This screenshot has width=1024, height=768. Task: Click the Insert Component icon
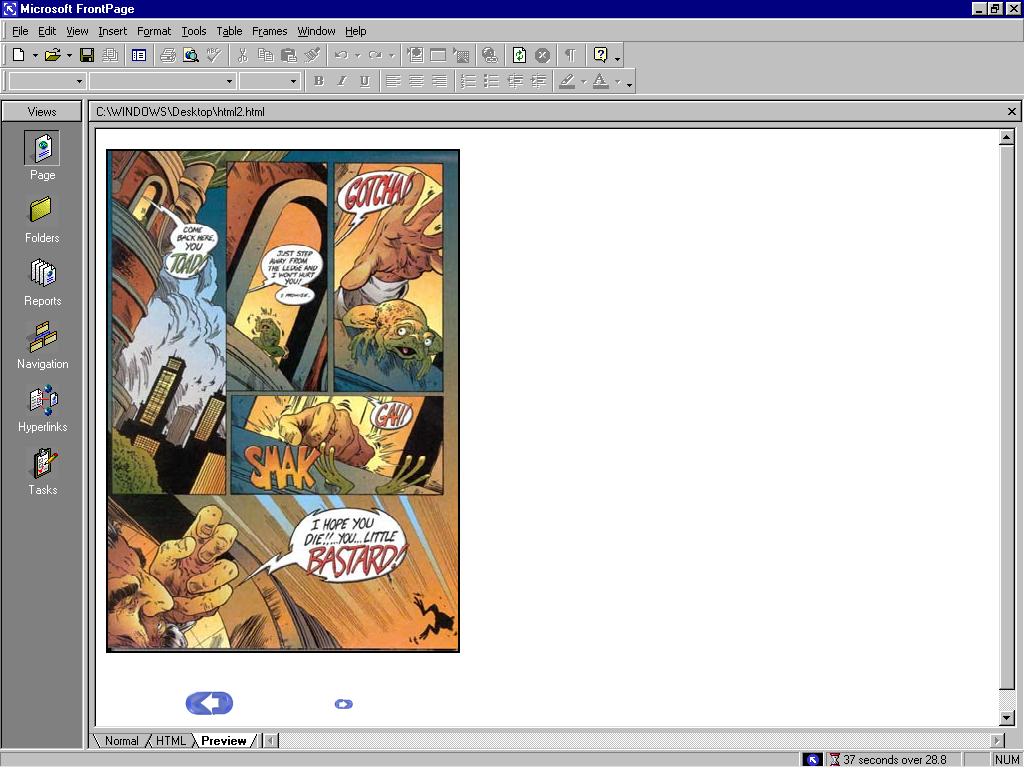pyautogui.click(x=415, y=56)
